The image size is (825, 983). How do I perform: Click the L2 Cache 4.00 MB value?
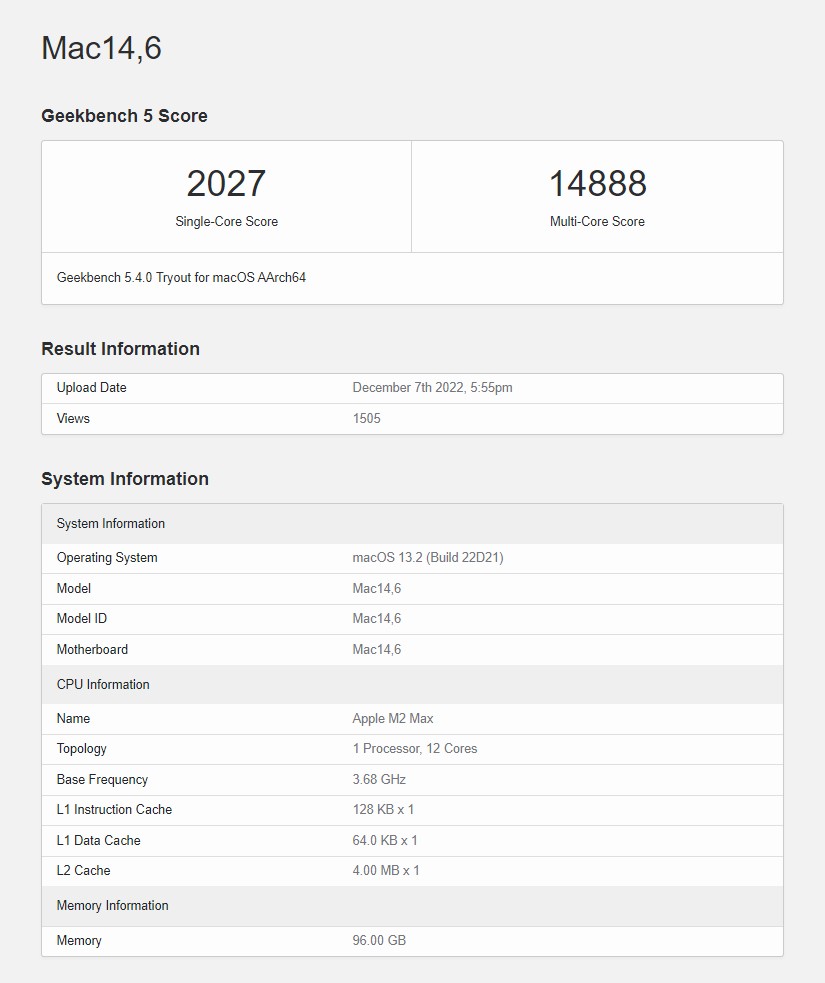click(x=386, y=871)
